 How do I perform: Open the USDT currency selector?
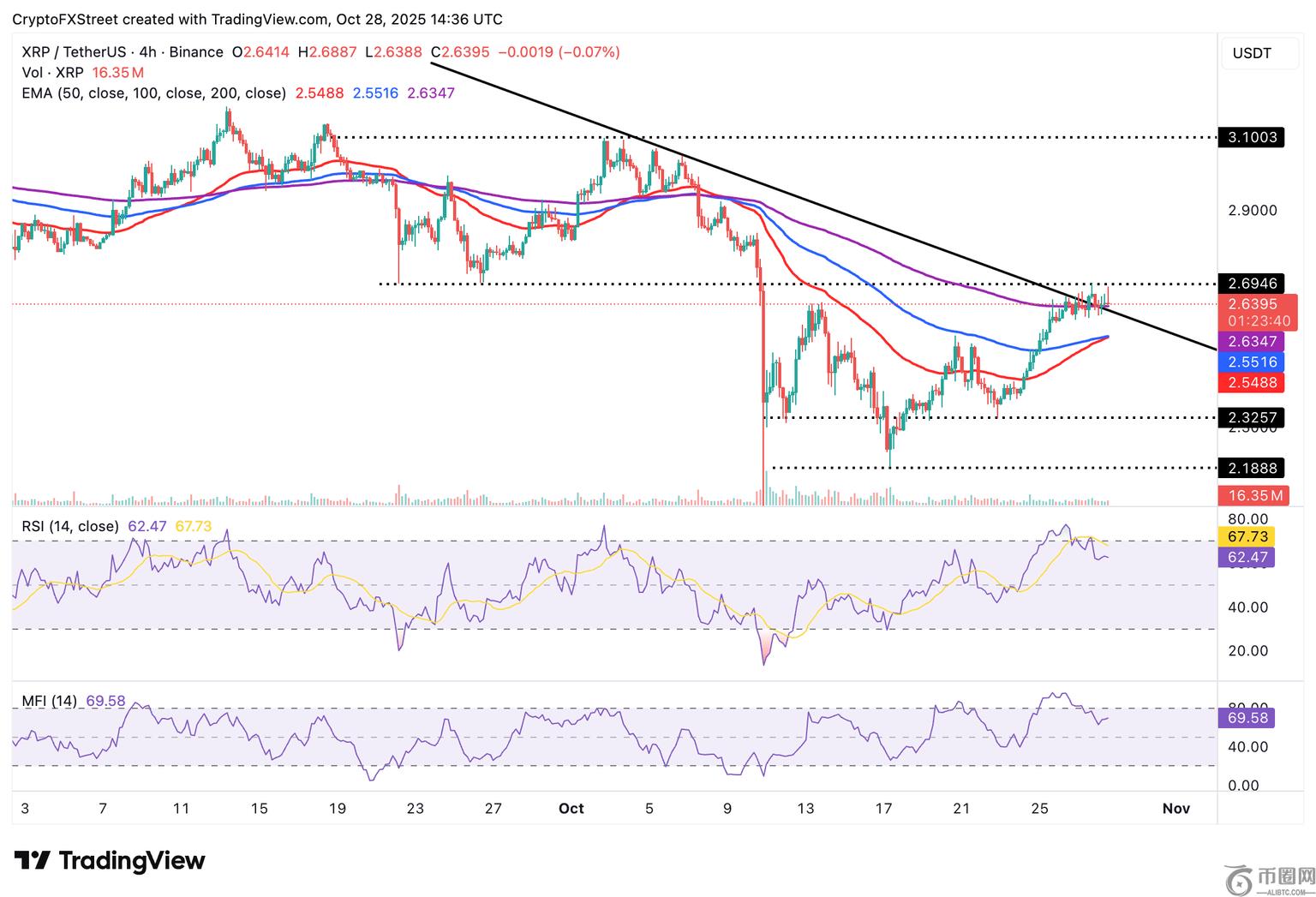point(1251,53)
